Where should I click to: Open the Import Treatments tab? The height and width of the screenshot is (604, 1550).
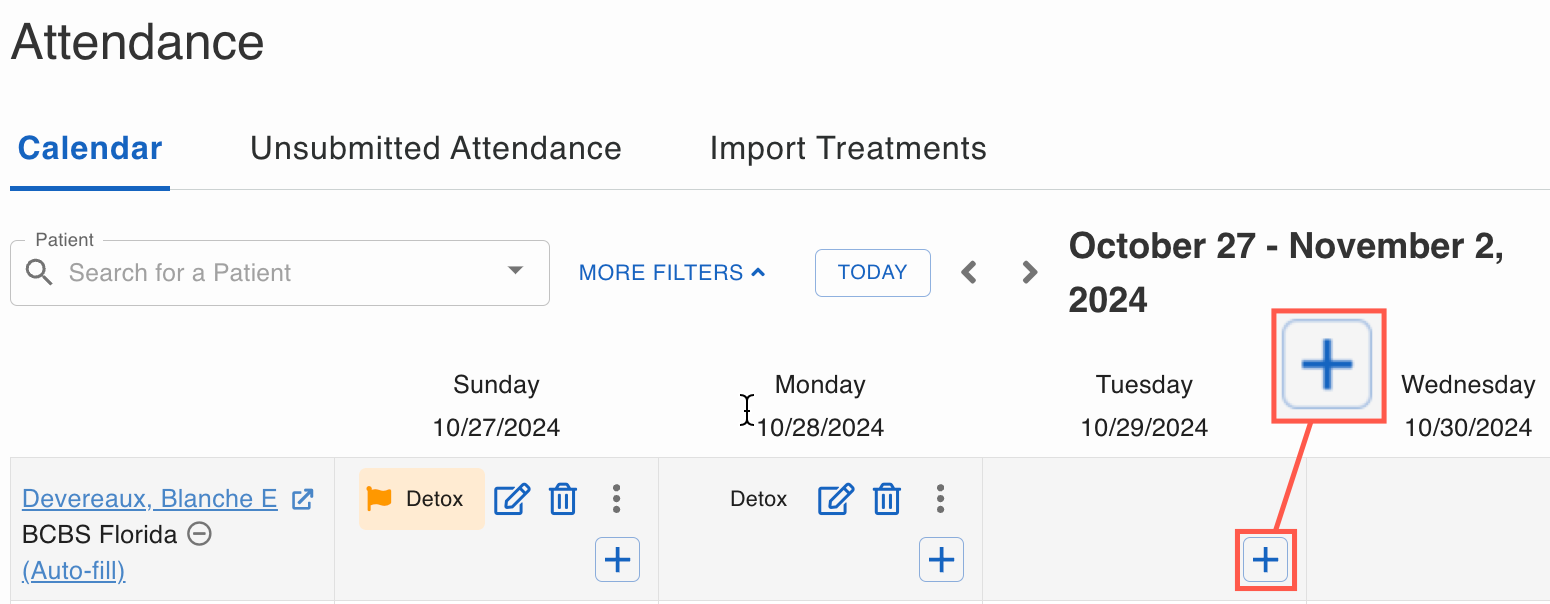pos(848,148)
